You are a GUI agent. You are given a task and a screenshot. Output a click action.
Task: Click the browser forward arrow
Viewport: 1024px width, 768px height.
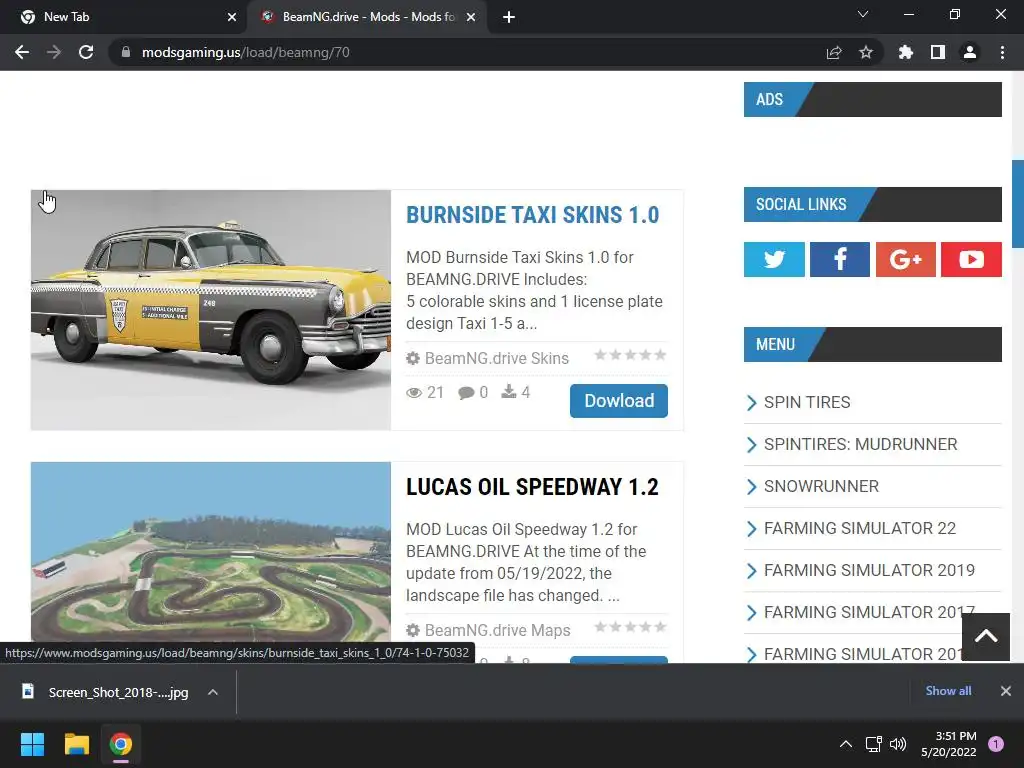pyautogui.click(x=54, y=52)
